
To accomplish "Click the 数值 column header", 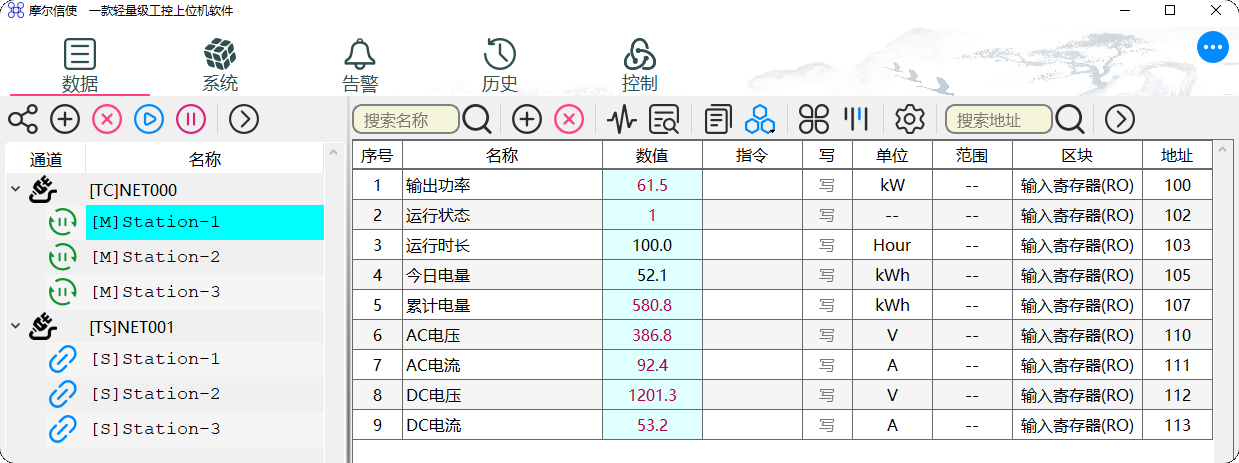I will pyautogui.click(x=652, y=155).
